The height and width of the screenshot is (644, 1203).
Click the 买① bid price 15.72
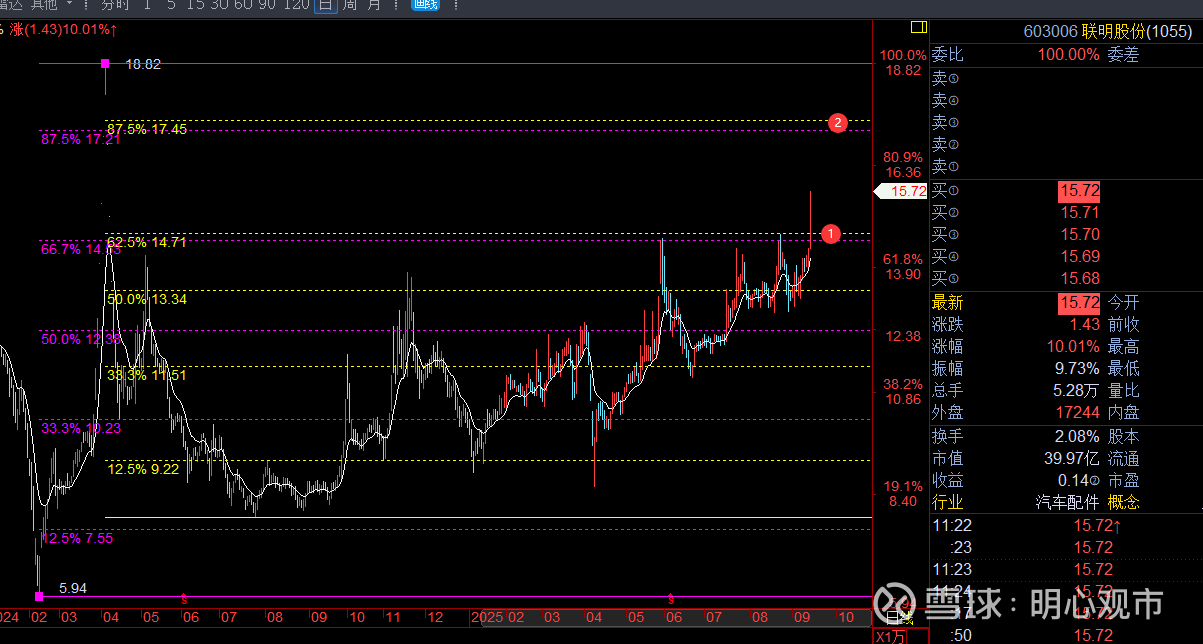(x=1080, y=191)
